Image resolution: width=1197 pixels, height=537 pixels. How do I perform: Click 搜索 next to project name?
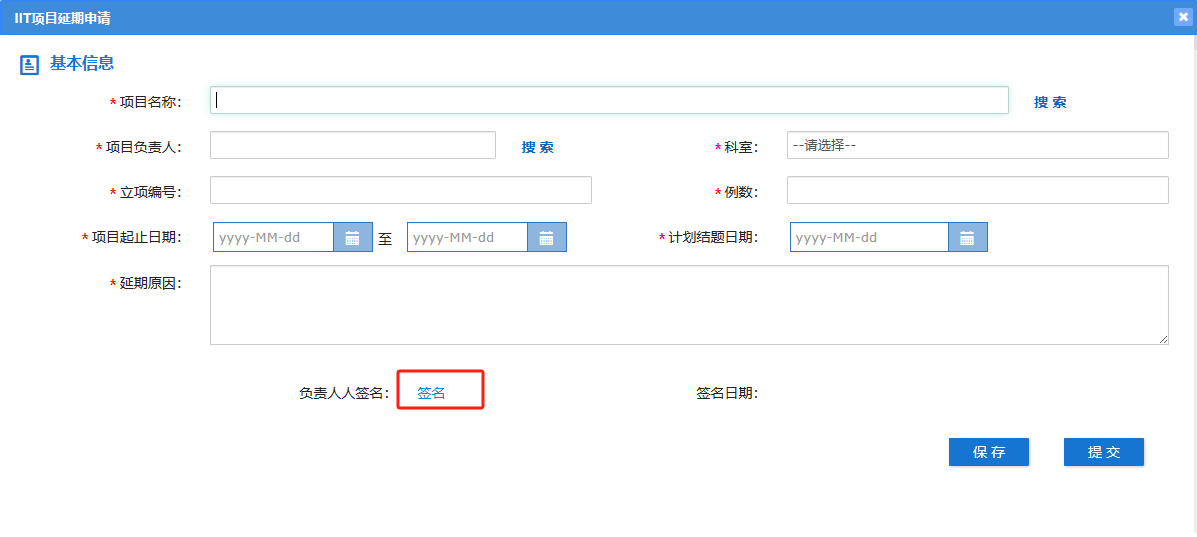[x=1050, y=102]
